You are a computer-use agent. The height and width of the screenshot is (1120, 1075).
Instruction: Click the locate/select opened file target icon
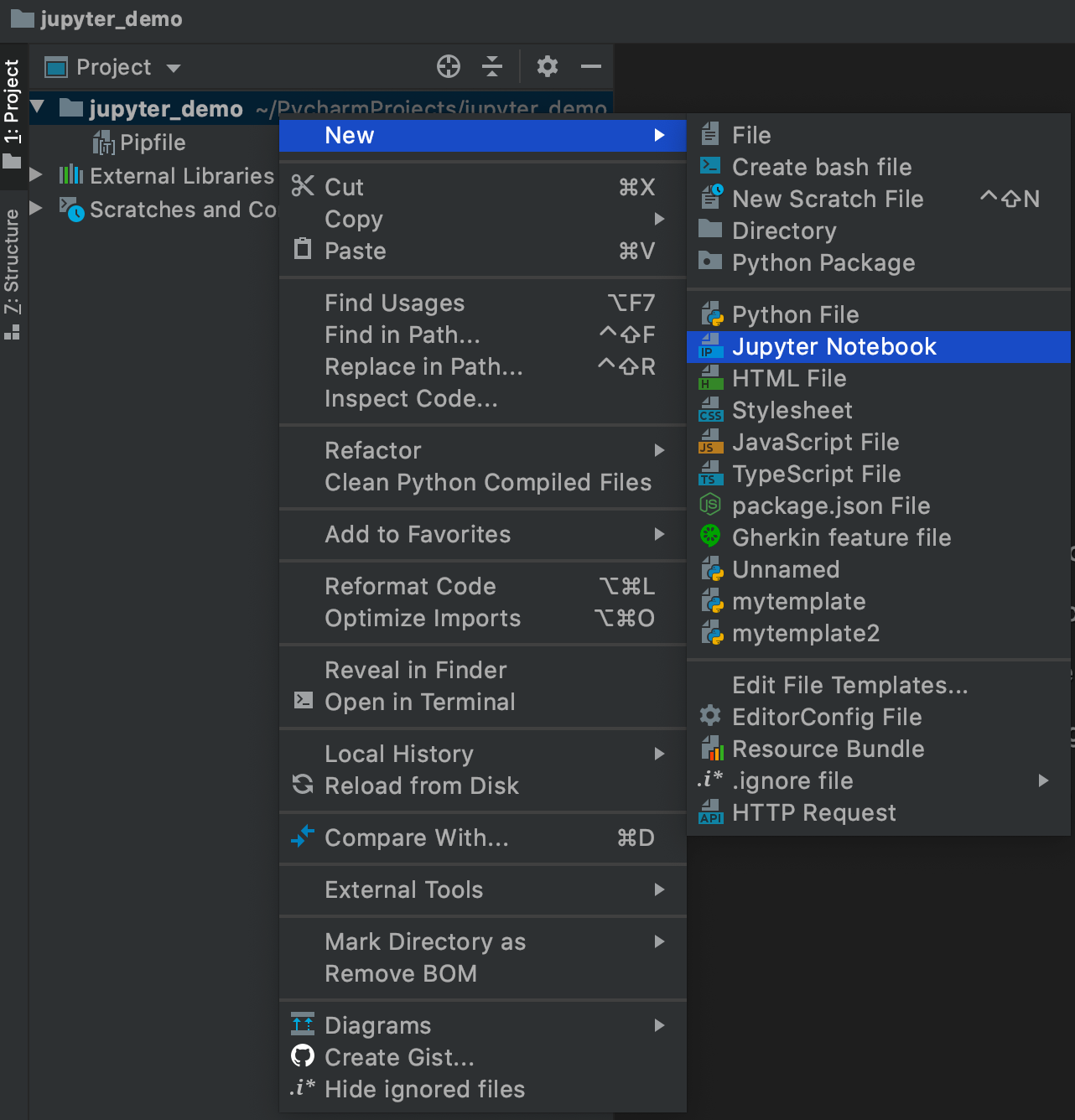coord(449,66)
